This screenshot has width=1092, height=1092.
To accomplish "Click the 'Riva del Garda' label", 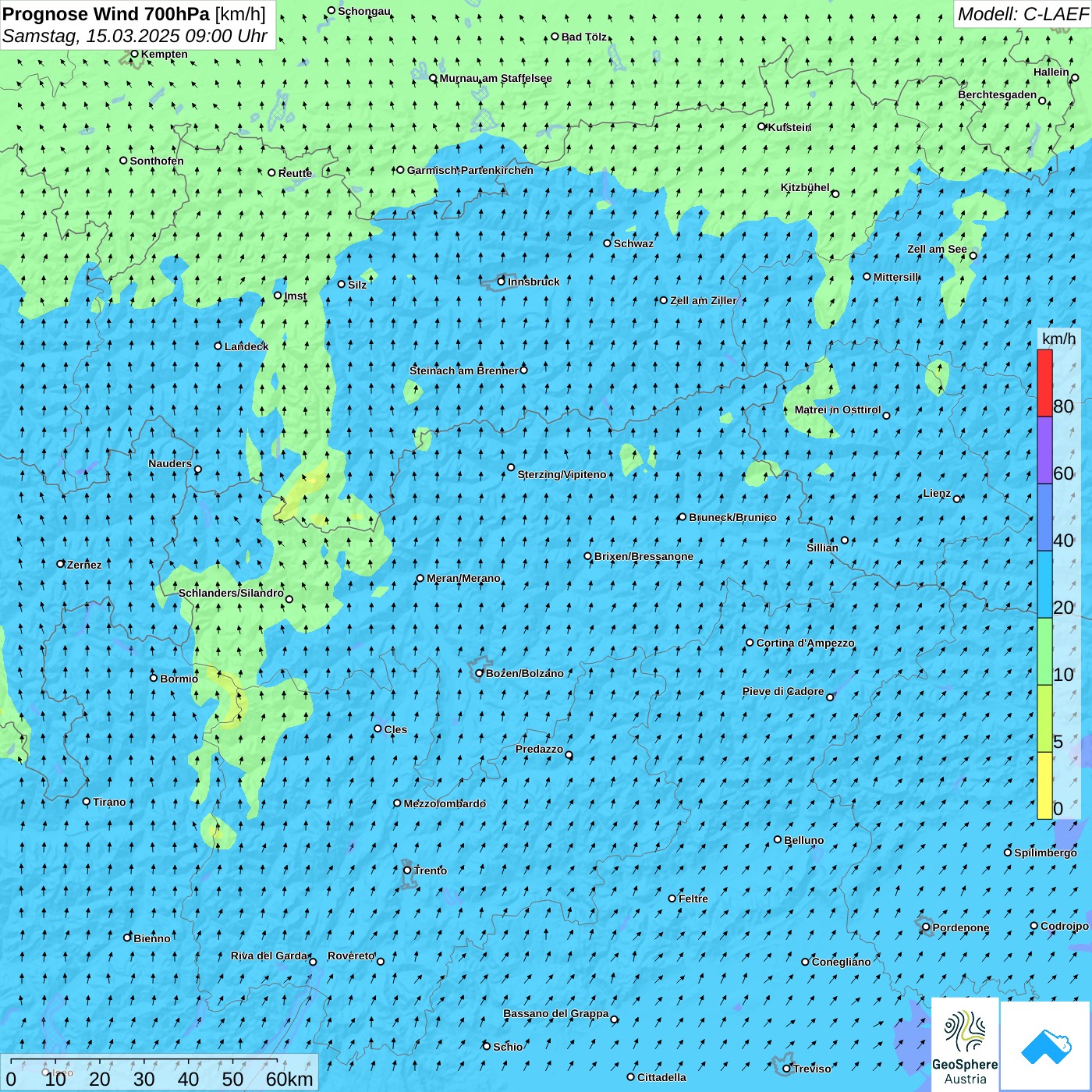I will click(x=269, y=955).
